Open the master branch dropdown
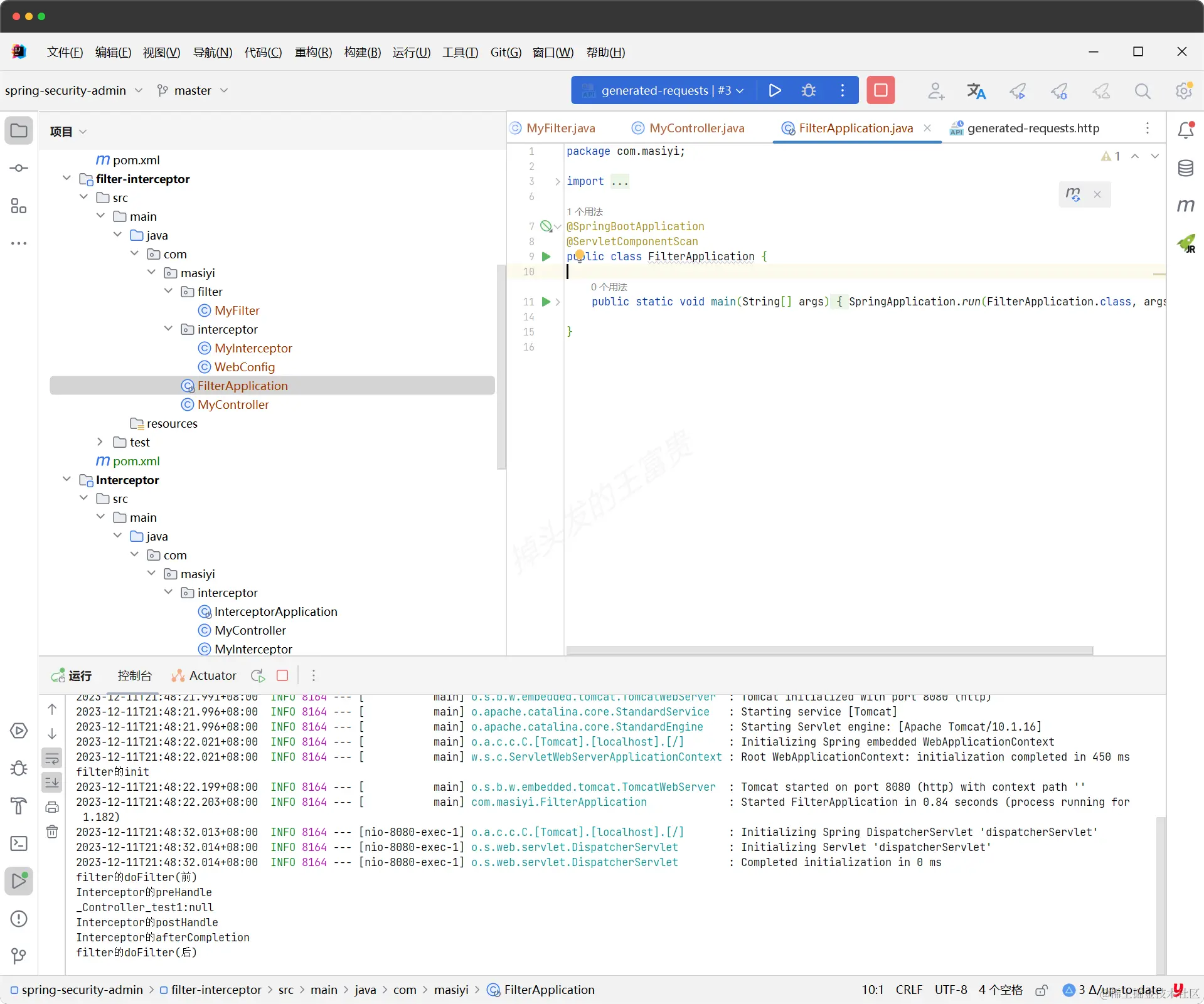The image size is (1204, 1004). 192,90
